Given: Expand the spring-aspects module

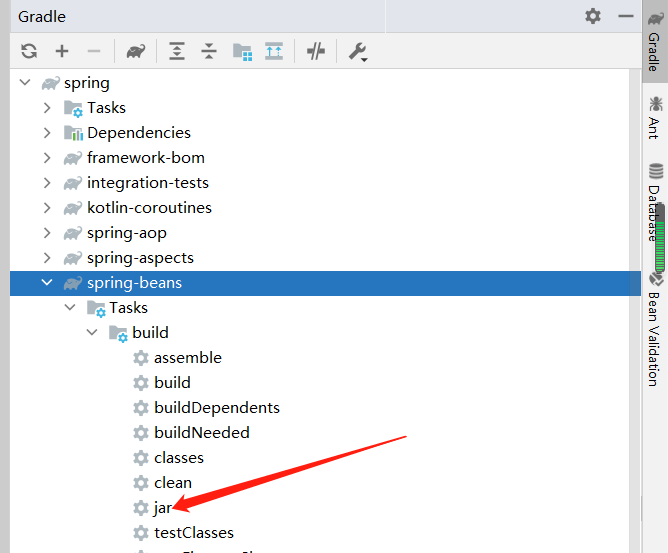Looking at the screenshot, I should coord(47,258).
